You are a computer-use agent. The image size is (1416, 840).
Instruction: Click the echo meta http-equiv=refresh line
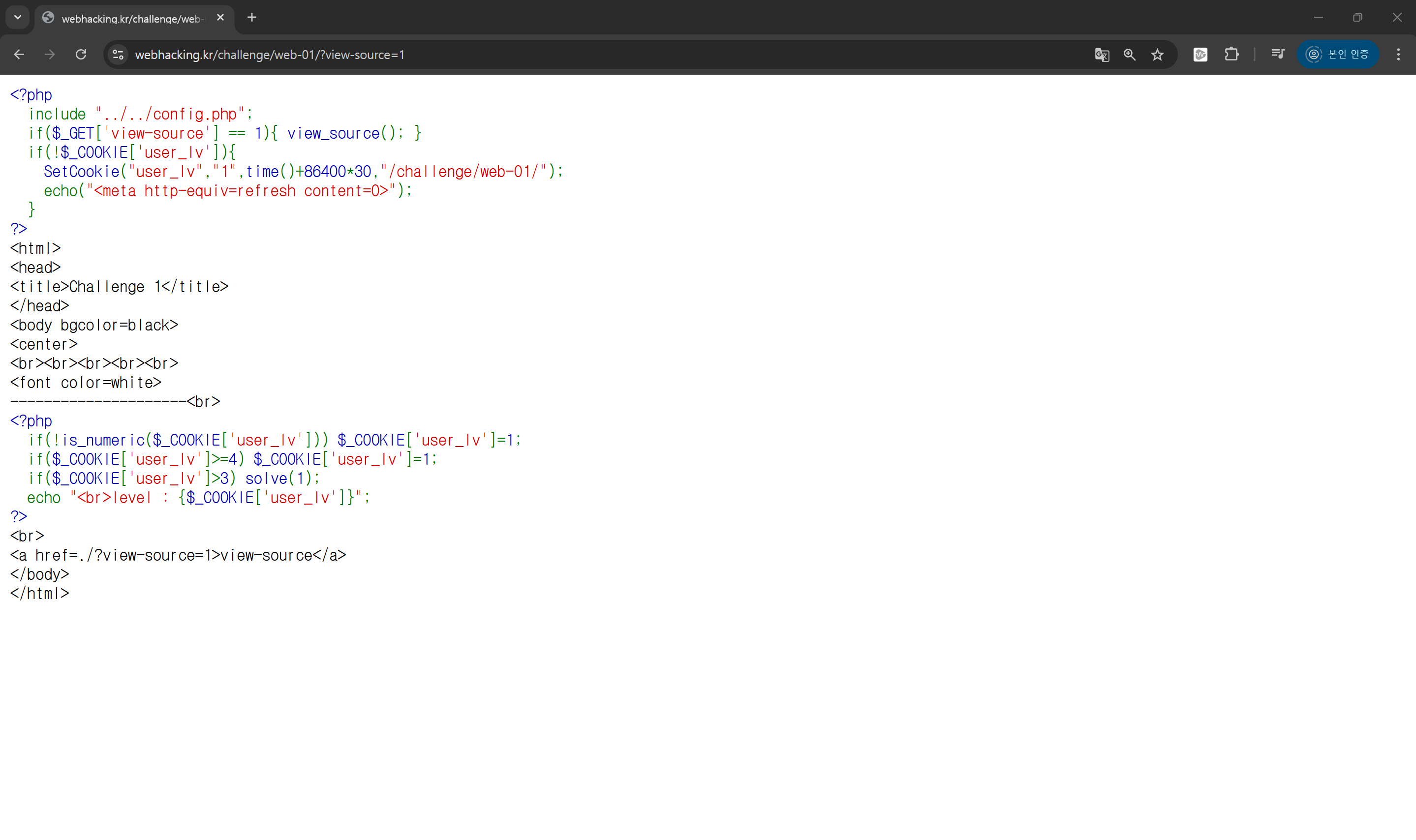[228, 191]
